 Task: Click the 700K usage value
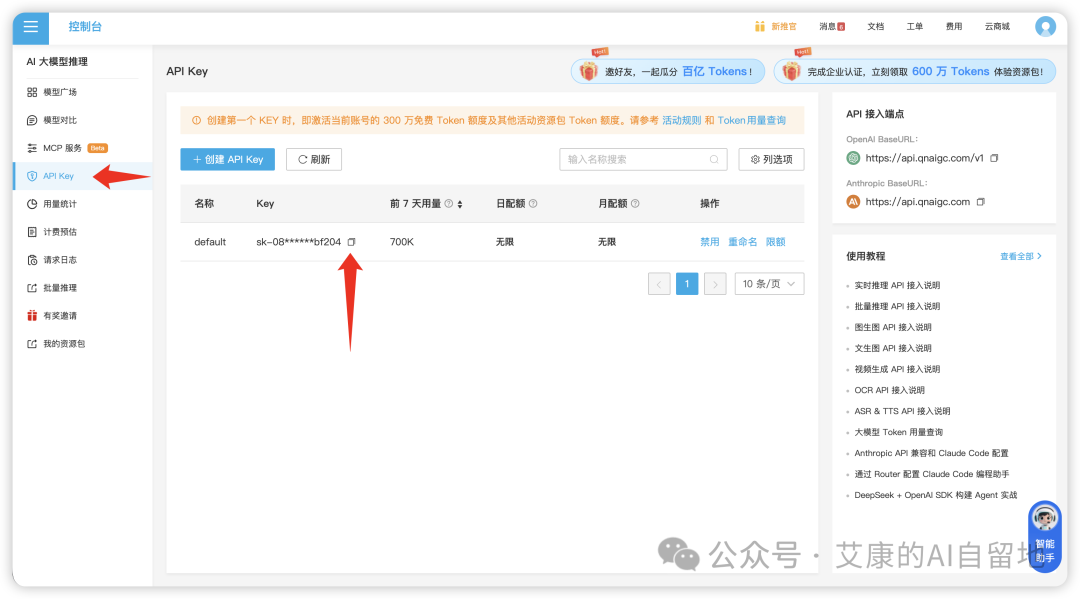402,242
